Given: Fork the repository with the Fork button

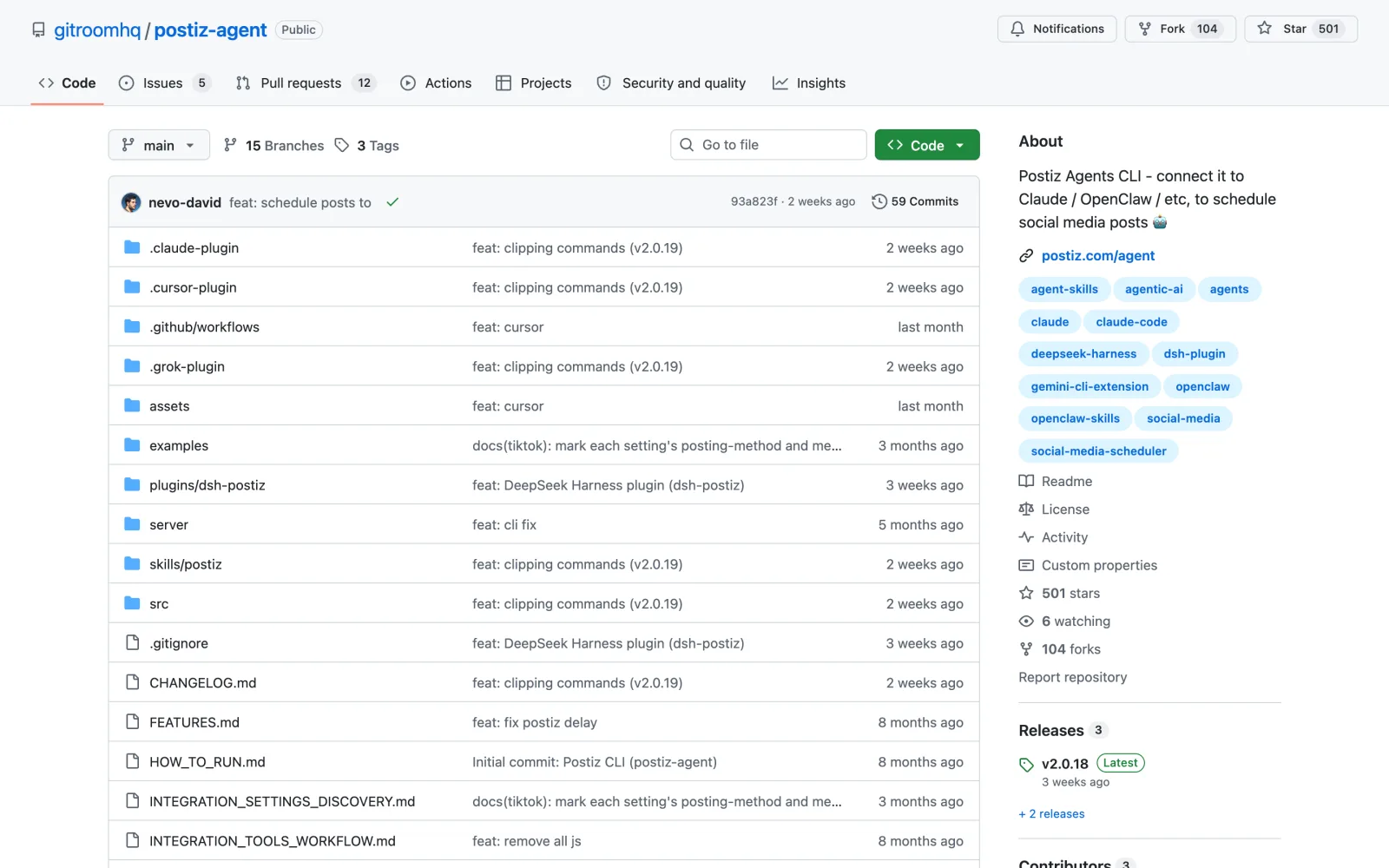Looking at the screenshot, I should click(1181, 29).
